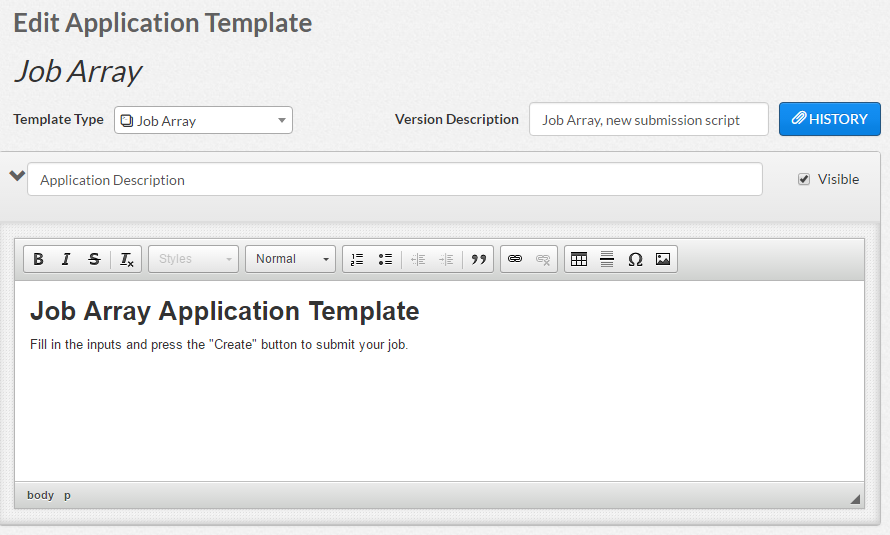
Task: Insert a table
Action: (x=579, y=259)
